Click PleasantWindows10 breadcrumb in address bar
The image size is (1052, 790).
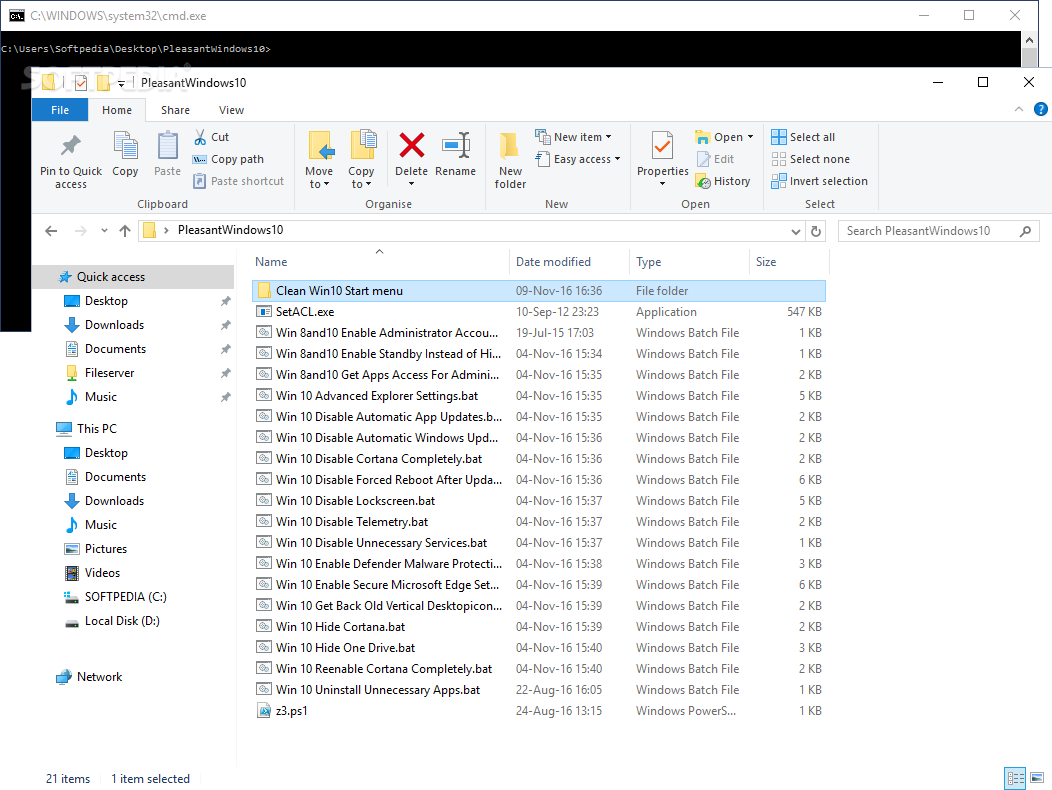pyautogui.click(x=230, y=230)
